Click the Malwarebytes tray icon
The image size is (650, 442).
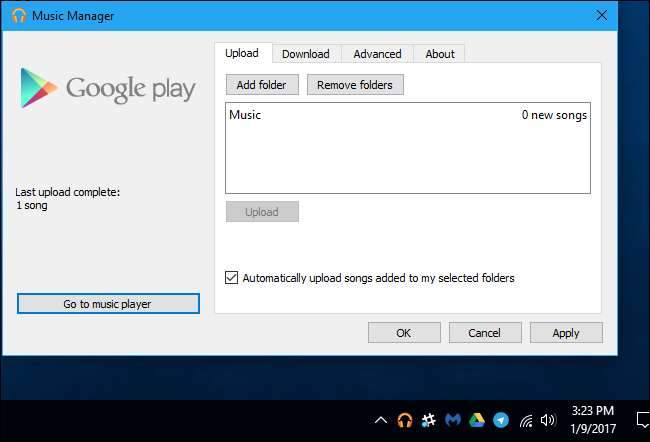452,420
